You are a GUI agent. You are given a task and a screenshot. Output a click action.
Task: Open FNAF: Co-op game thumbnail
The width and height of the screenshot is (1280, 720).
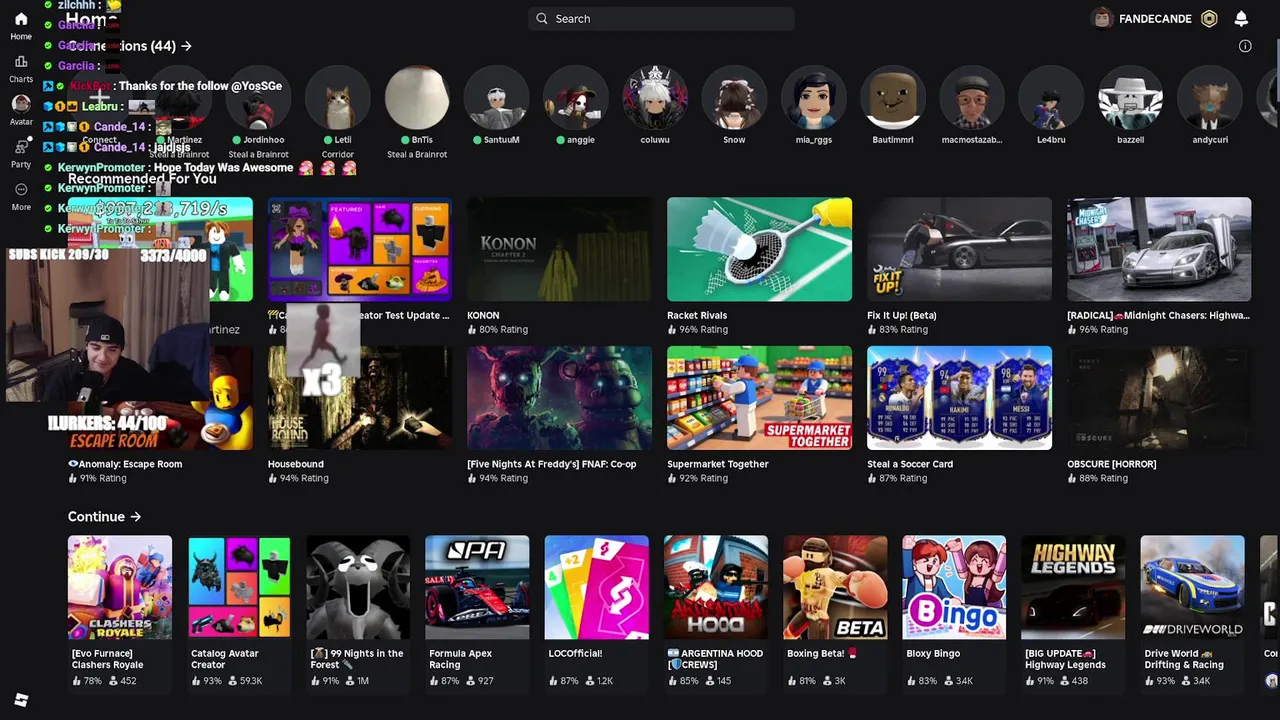point(559,398)
